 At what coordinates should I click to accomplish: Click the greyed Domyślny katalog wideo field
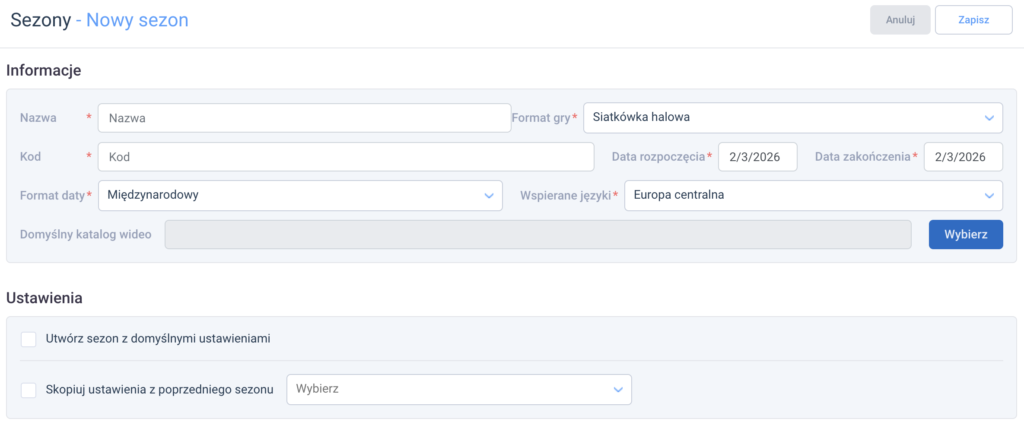(x=538, y=234)
